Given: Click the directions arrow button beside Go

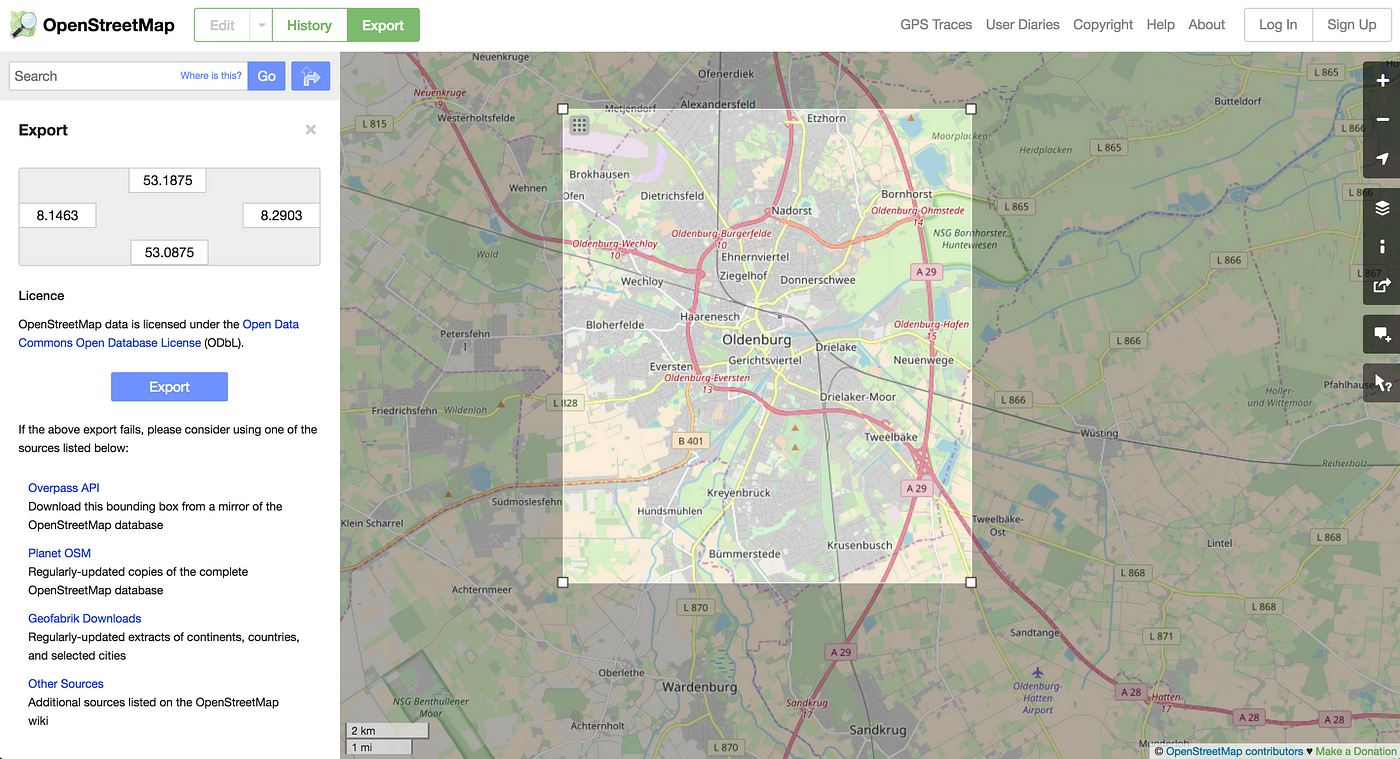Looking at the screenshot, I should tap(311, 76).
